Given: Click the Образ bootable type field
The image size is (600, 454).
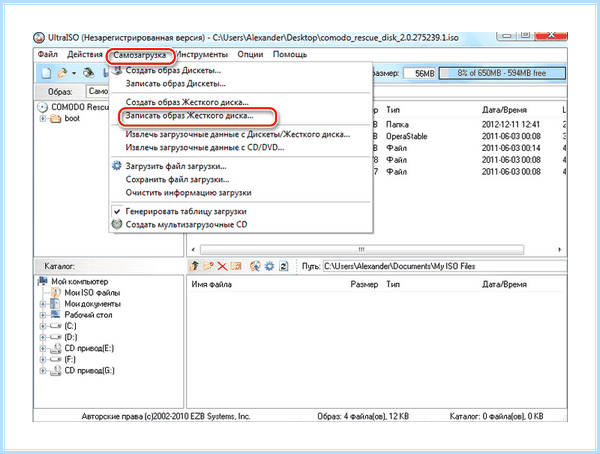Looking at the screenshot, I should pyautogui.click(x=98, y=91).
